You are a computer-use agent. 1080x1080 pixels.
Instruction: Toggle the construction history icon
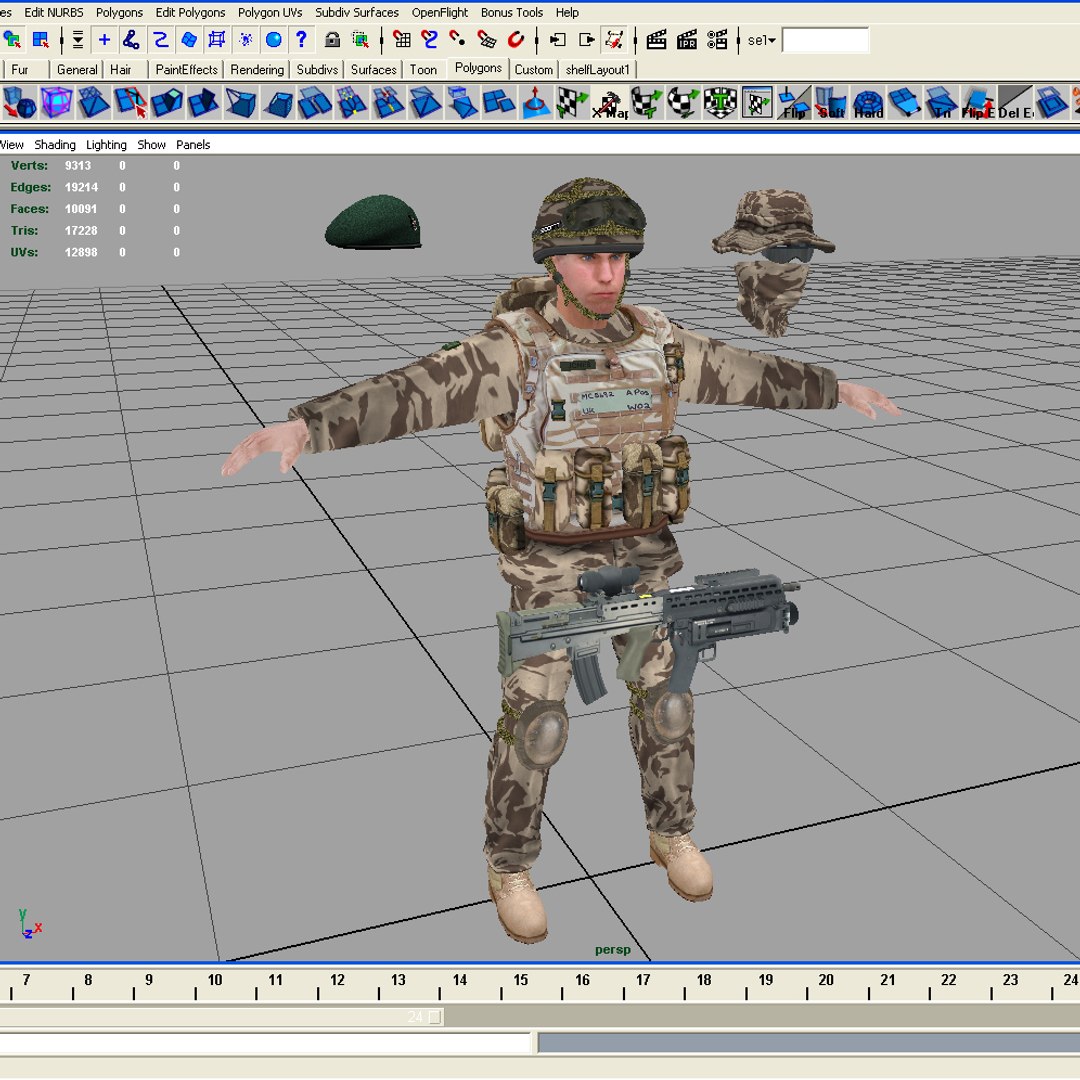tap(614, 40)
